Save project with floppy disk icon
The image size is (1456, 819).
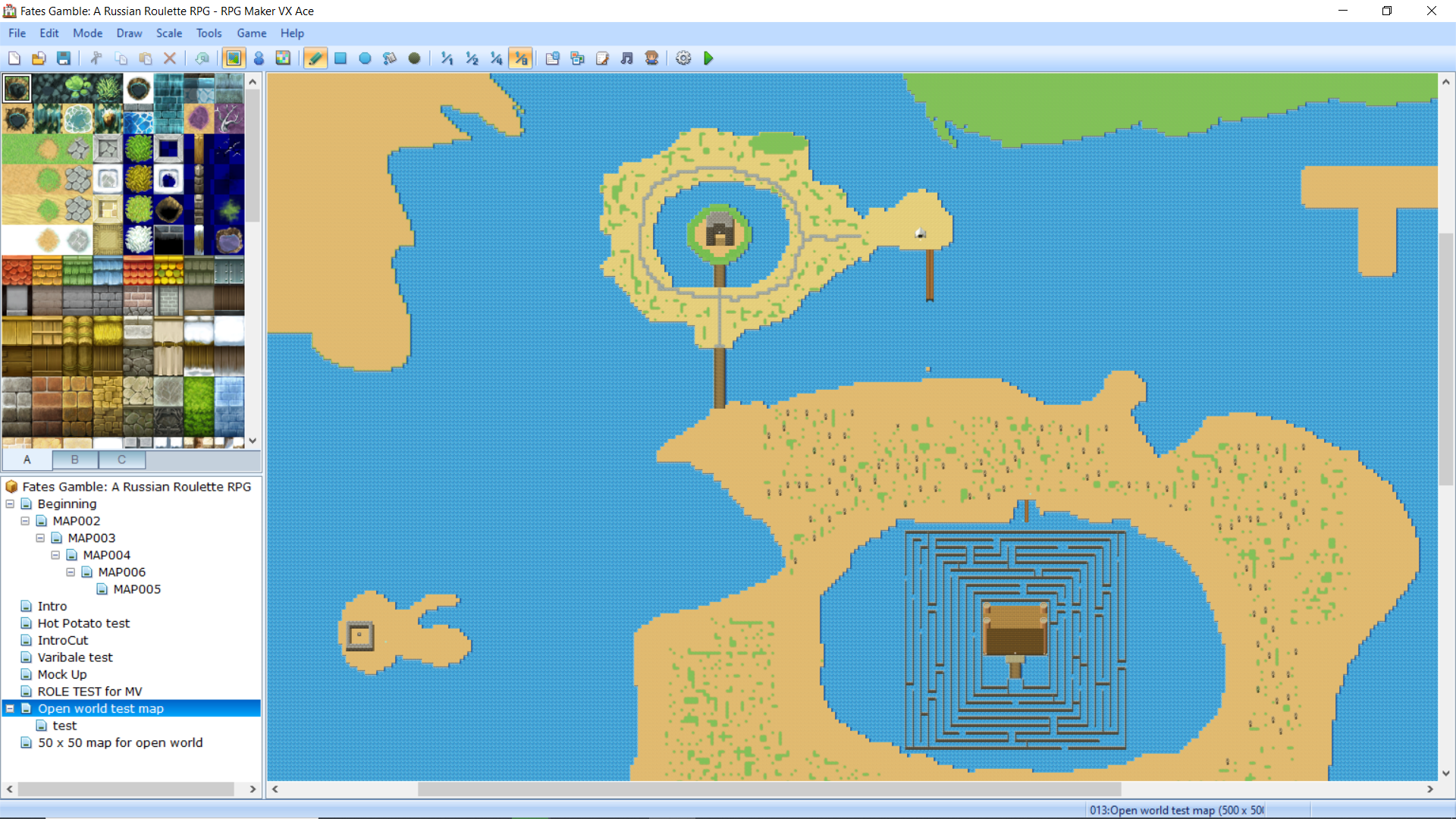pyautogui.click(x=64, y=58)
